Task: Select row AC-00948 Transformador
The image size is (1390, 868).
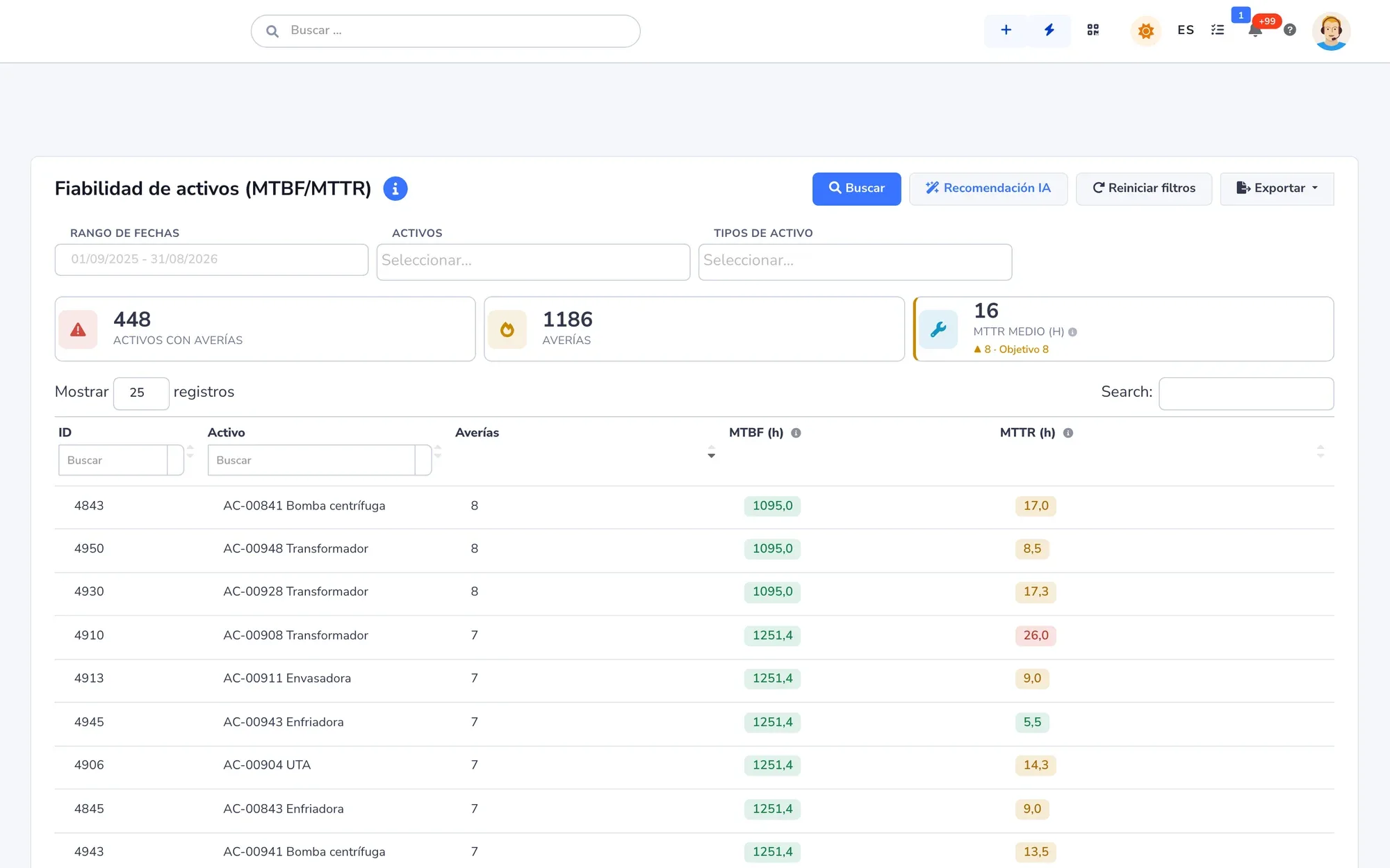Action: point(694,549)
